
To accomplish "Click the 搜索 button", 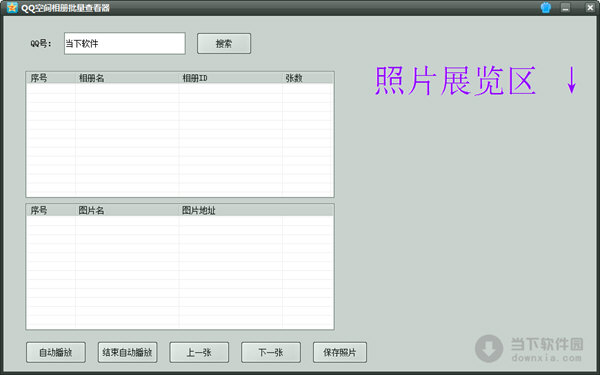I will click(x=224, y=43).
